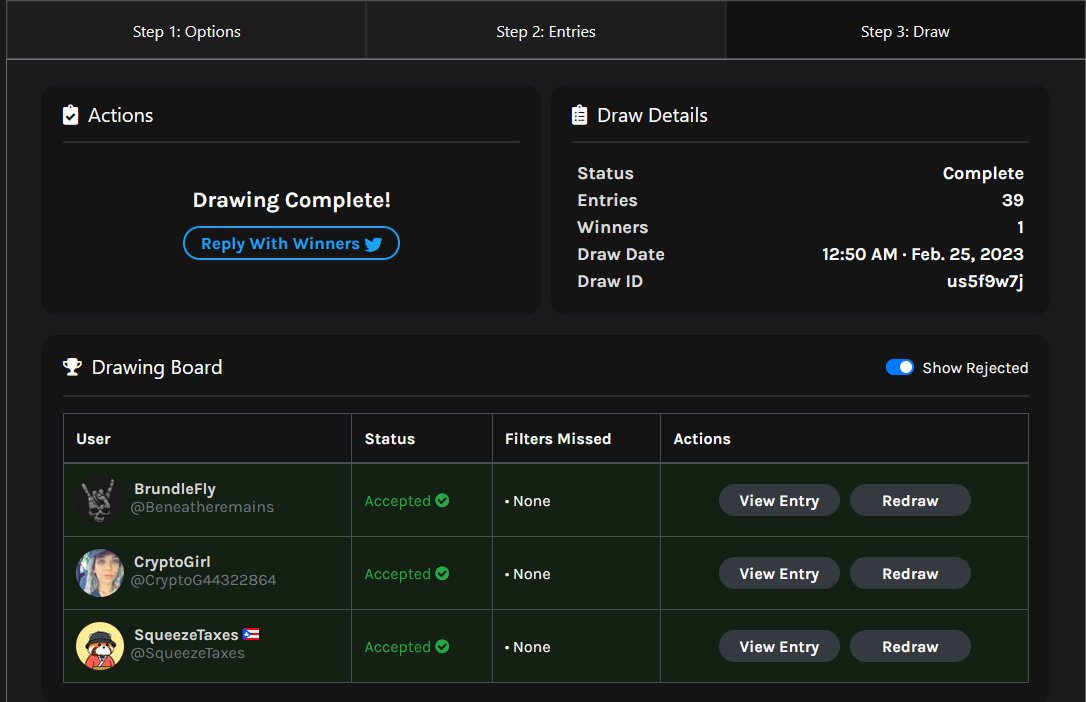
Task: Click the green Accepted checkmark for BrundleFly
Action: [x=442, y=500]
